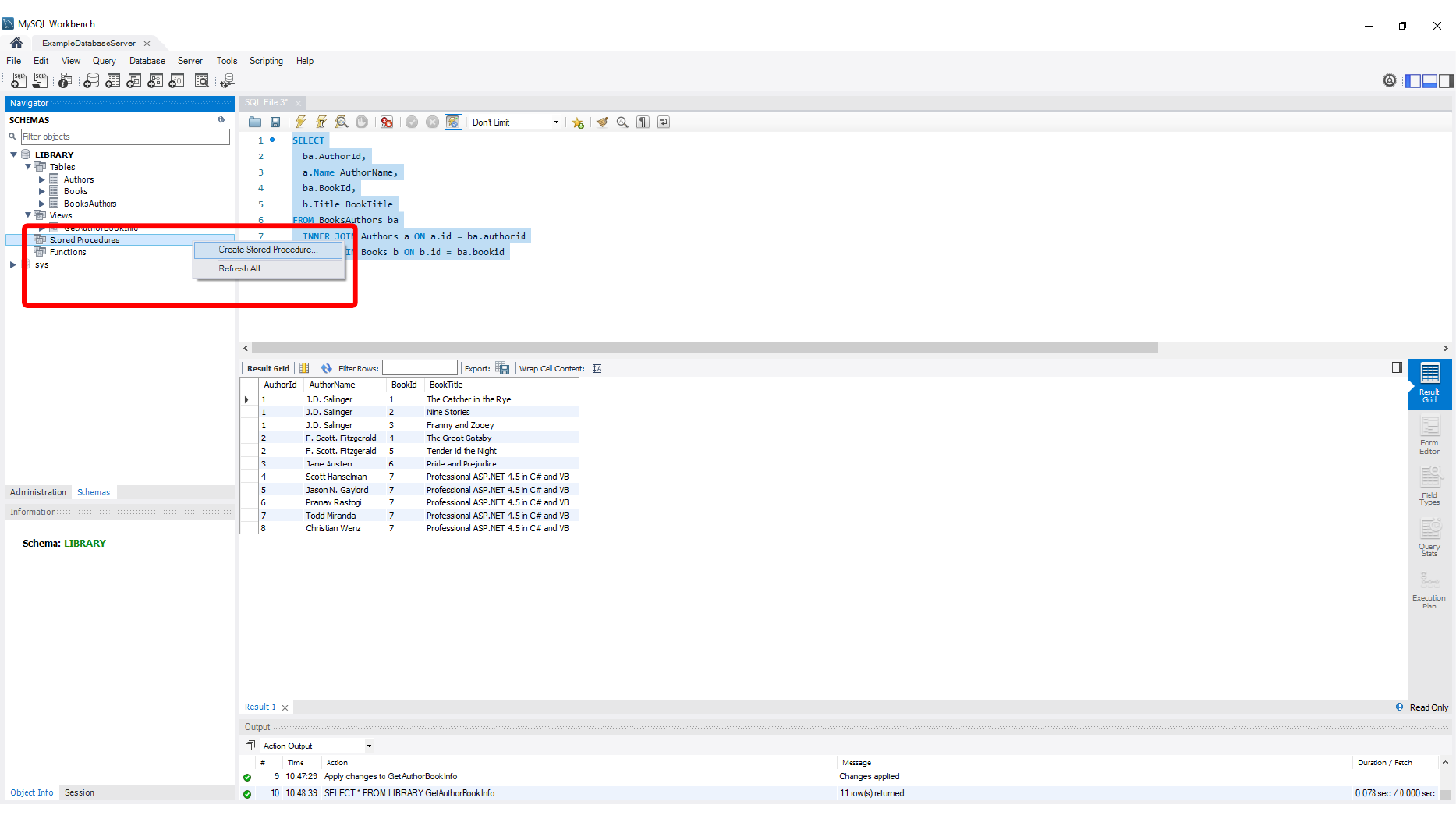Close the Result 1 tab
Screen dimensions: 1456x819
[285, 708]
